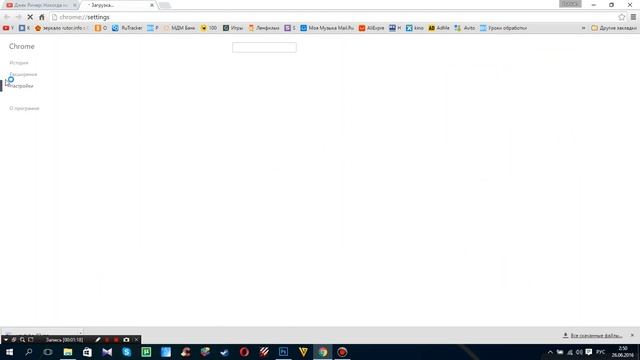Open a new tab
This screenshot has height=360, width=640.
tap(164, 5)
